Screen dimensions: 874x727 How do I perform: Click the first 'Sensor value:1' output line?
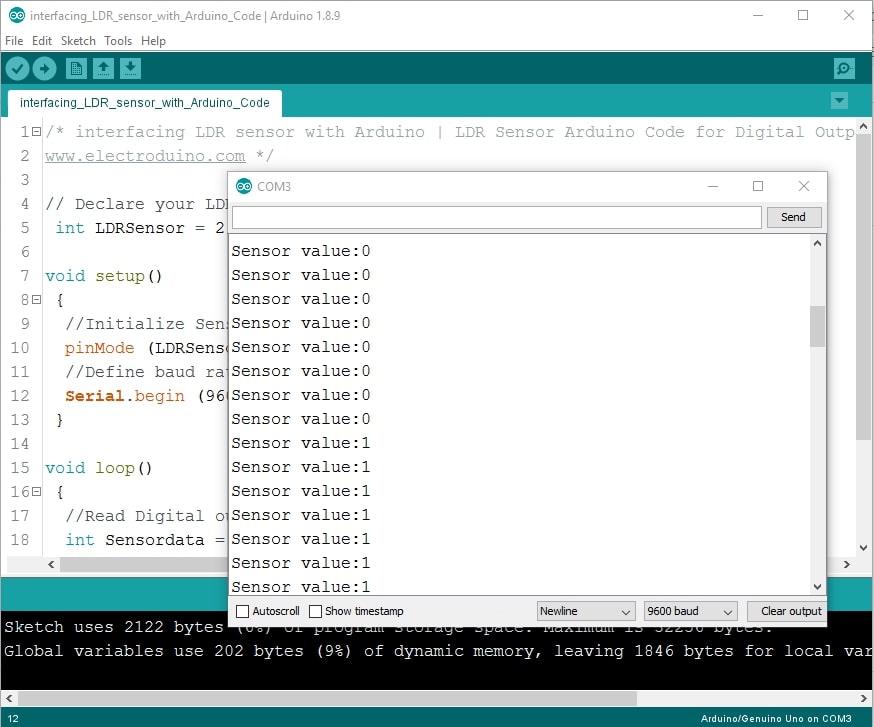click(301, 443)
